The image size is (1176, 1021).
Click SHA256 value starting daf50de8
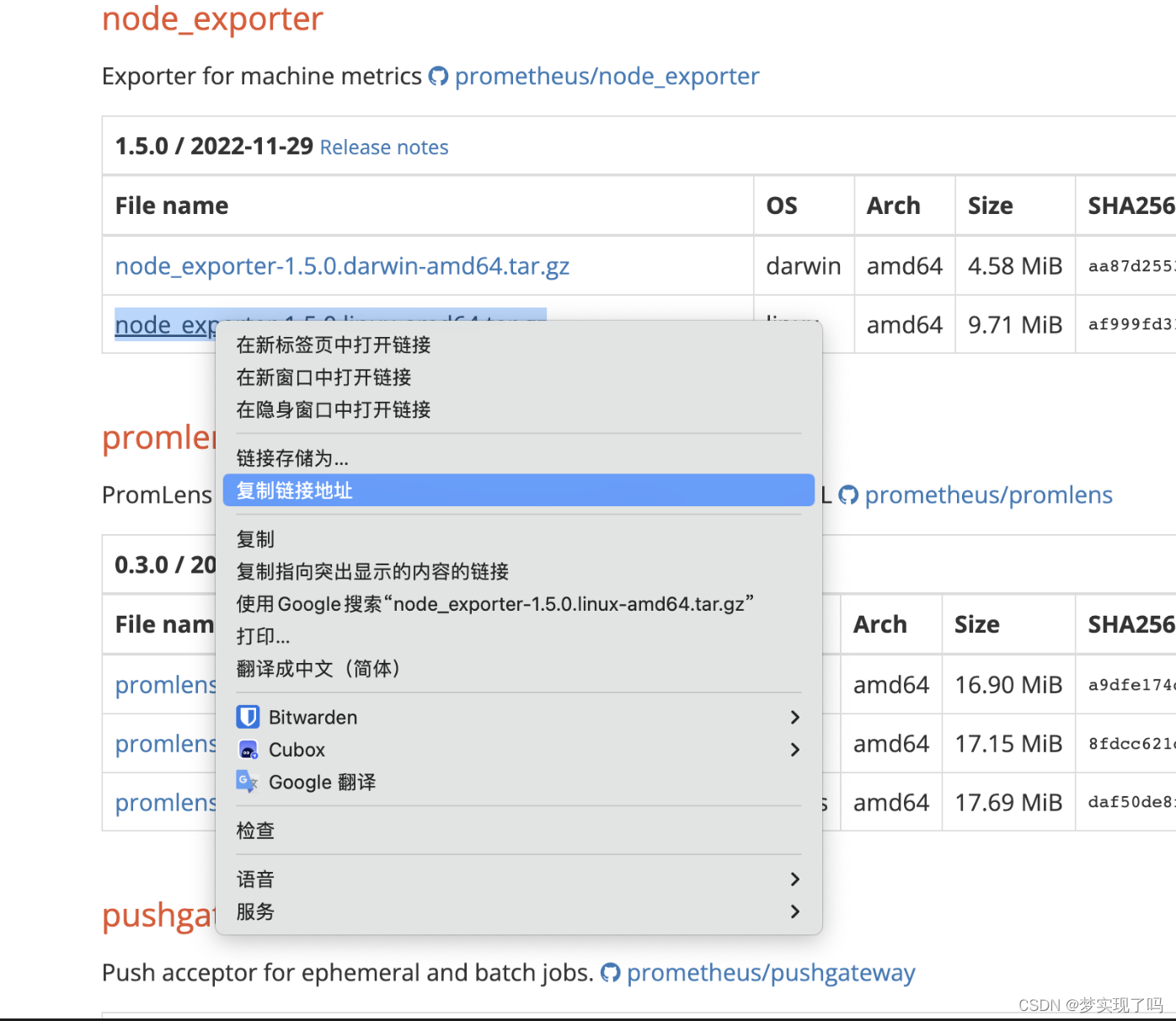coord(1131,802)
